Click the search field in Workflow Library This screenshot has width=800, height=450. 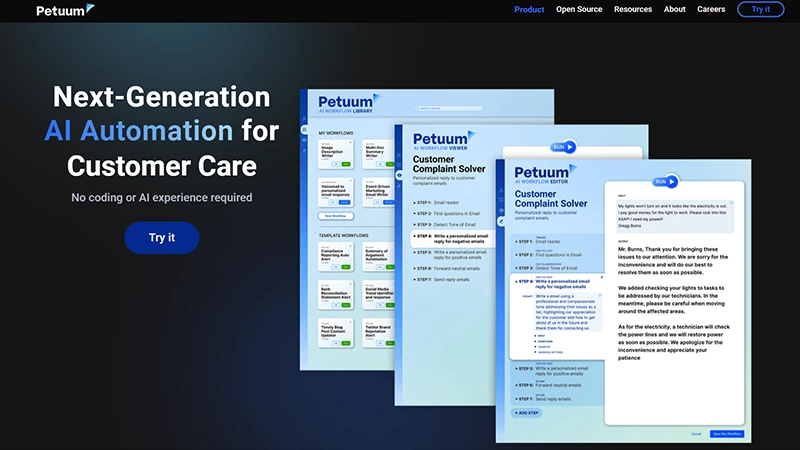coord(448,108)
